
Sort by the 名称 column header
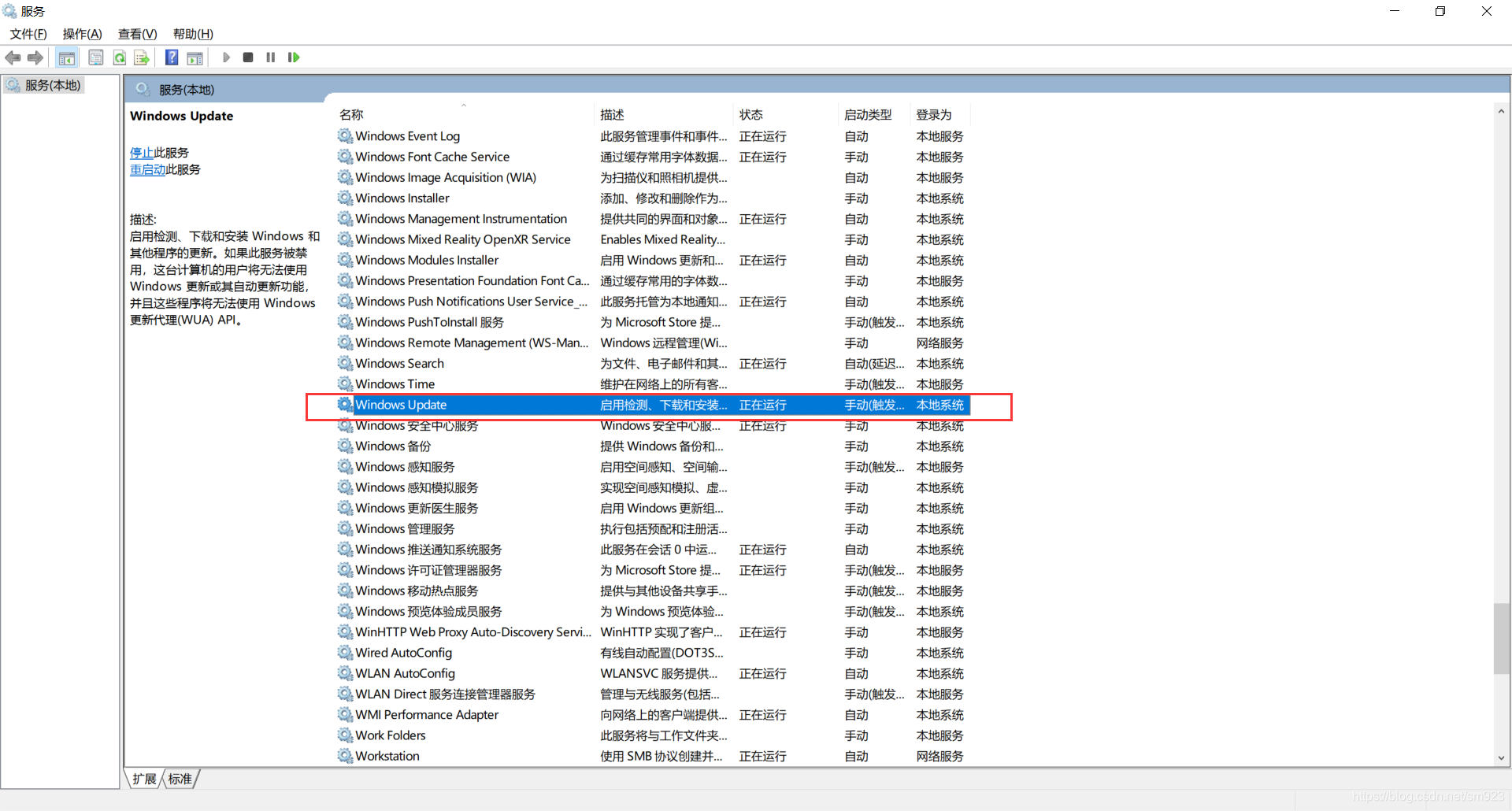pyautogui.click(x=465, y=115)
